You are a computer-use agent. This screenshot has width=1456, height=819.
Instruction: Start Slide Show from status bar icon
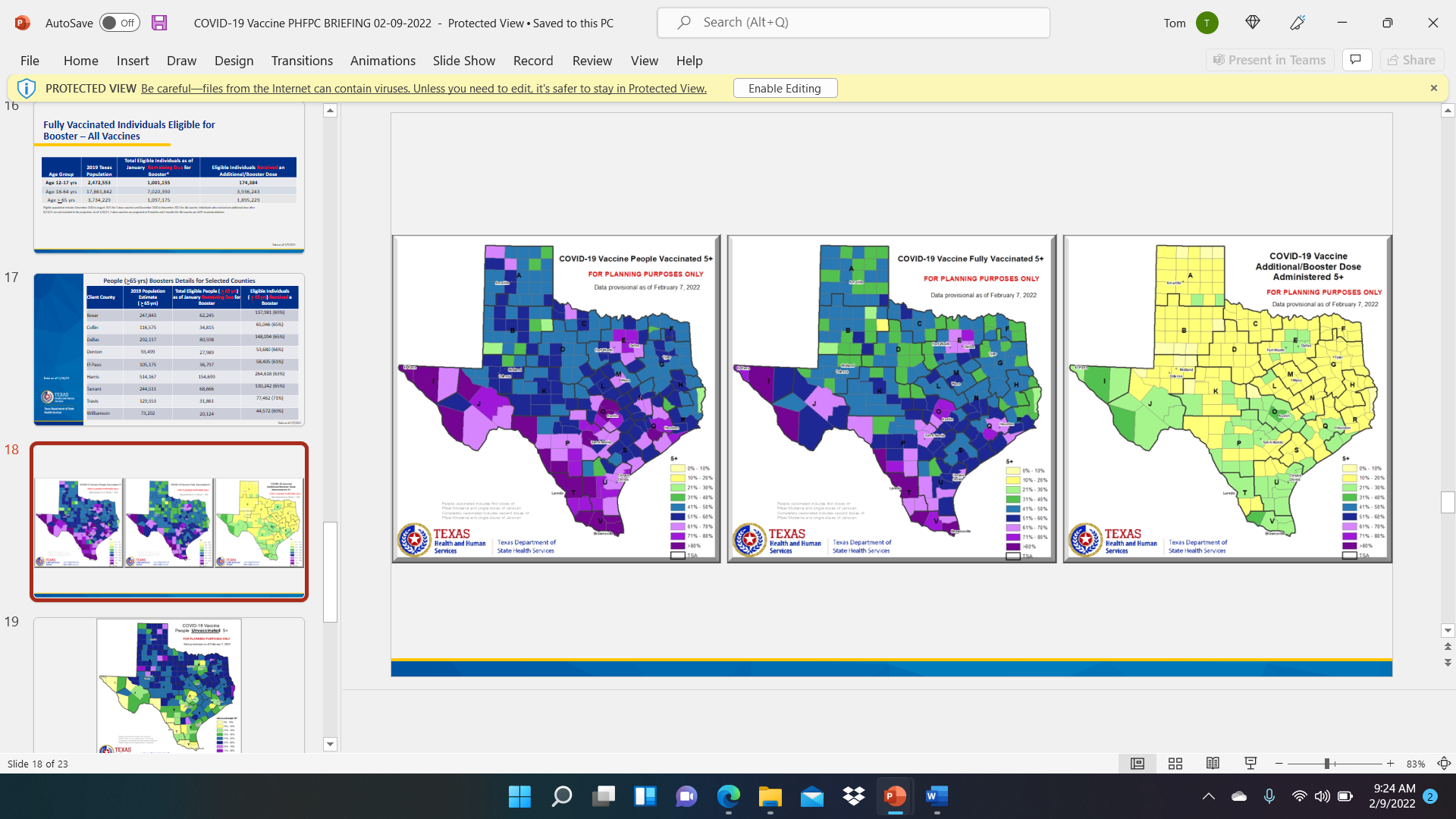point(1250,764)
